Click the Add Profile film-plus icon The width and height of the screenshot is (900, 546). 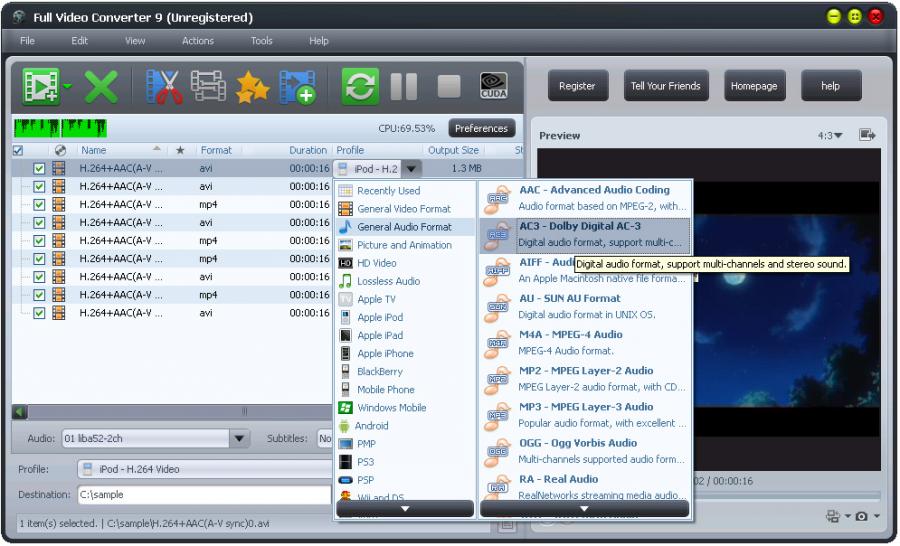point(297,87)
